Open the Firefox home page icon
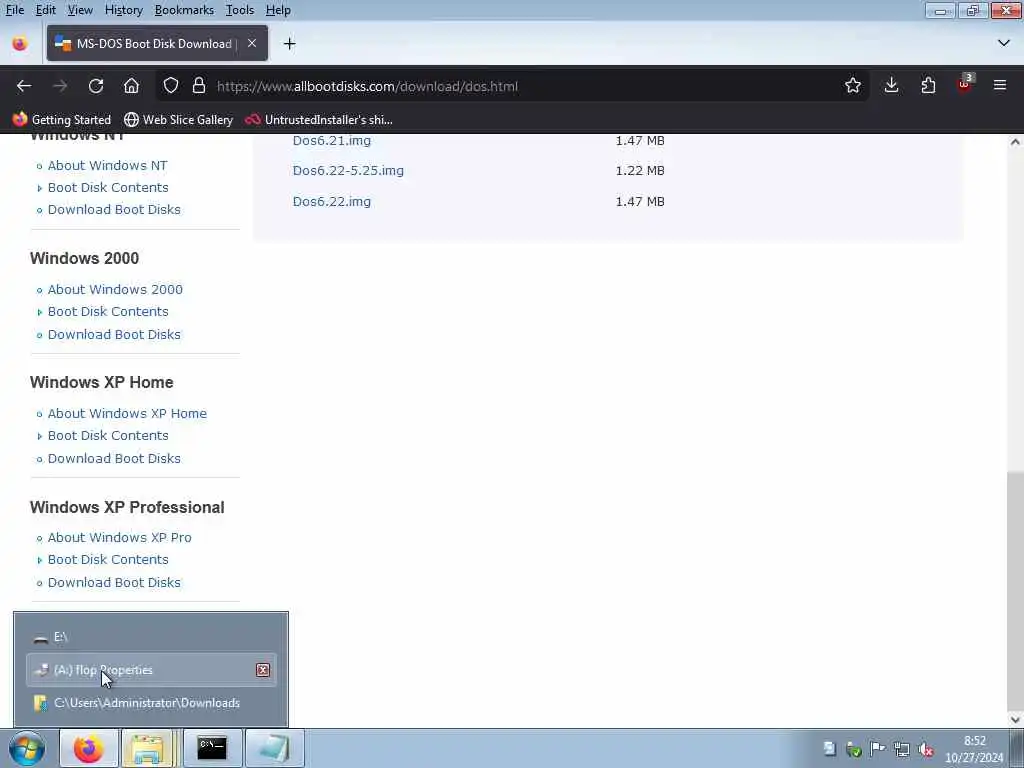Screen dimensions: 1024x768 pyautogui.click(x=131, y=86)
